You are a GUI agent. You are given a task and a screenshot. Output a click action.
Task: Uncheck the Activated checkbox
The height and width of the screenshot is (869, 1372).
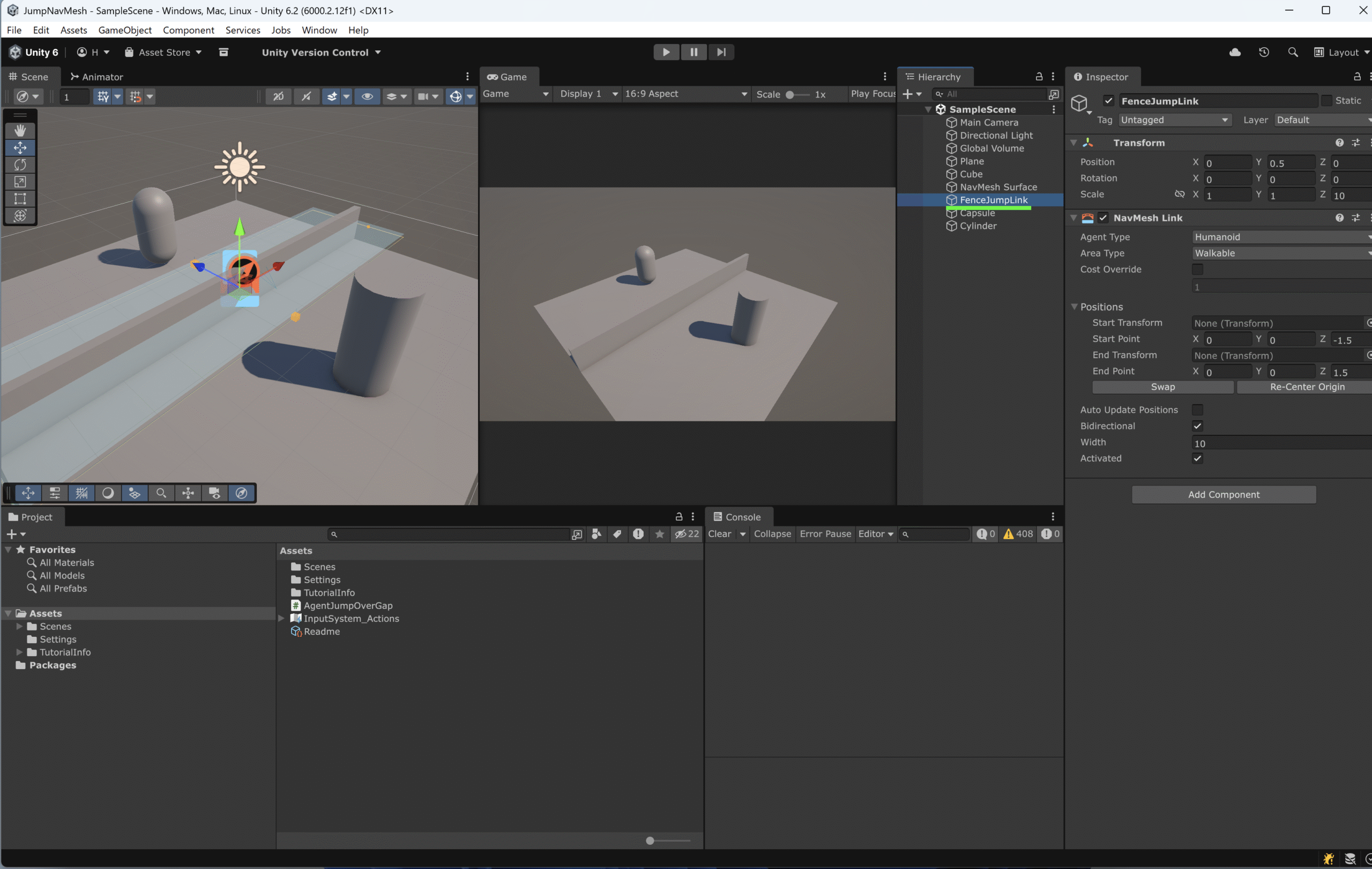pos(1197,458)
